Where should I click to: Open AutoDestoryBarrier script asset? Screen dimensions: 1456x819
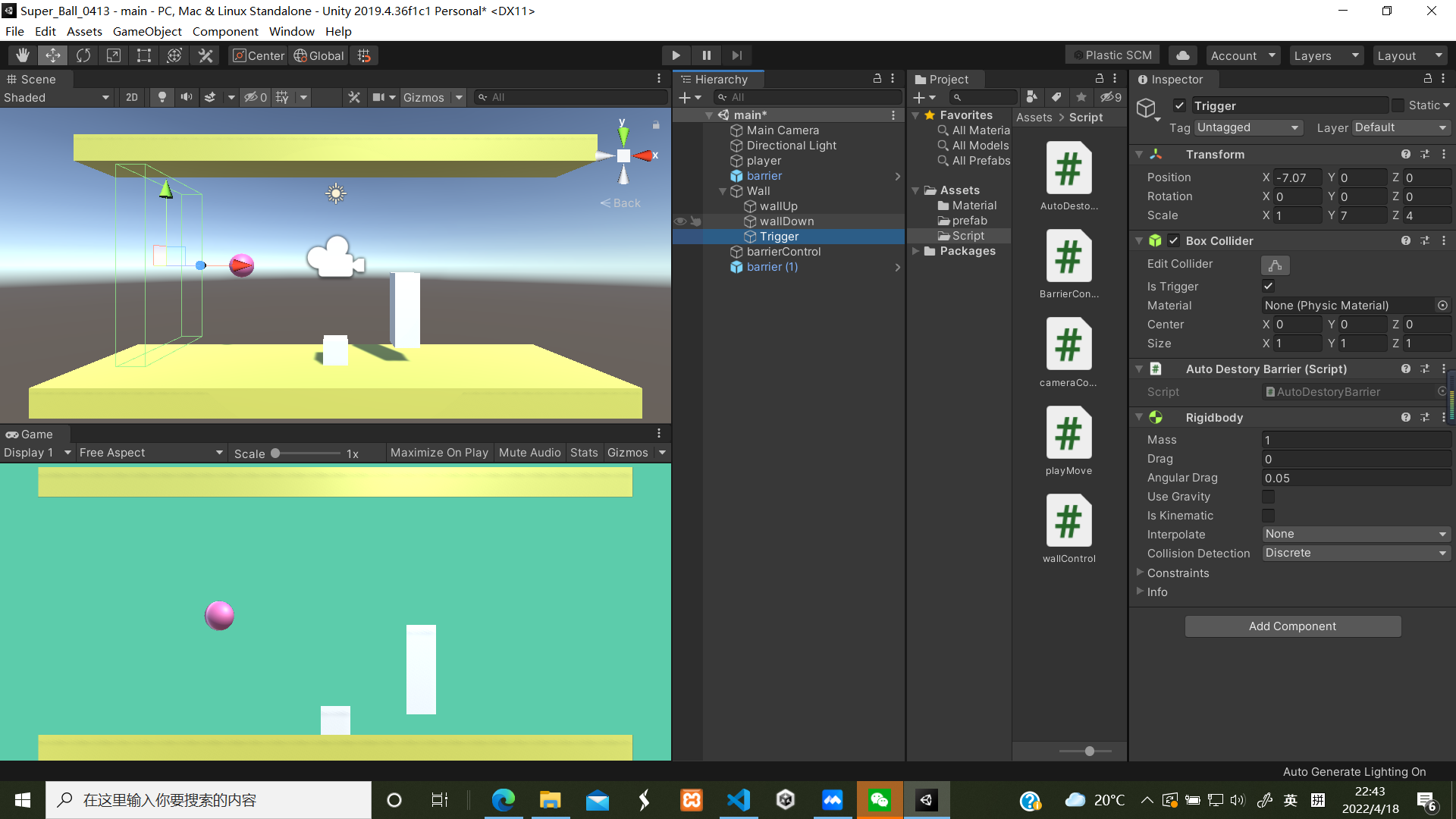pyautogui.click(x=1068, y=176)
